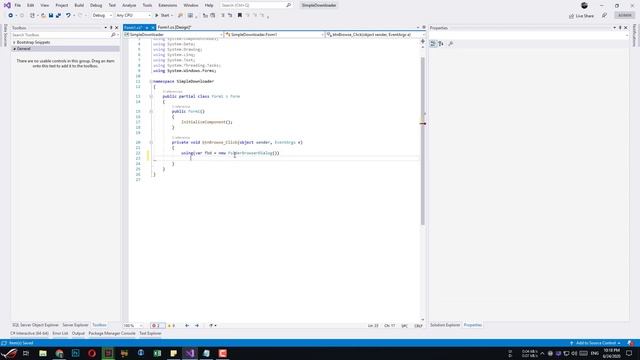
Task: Open Chrome from the taskbar
Action: (59, 353)
